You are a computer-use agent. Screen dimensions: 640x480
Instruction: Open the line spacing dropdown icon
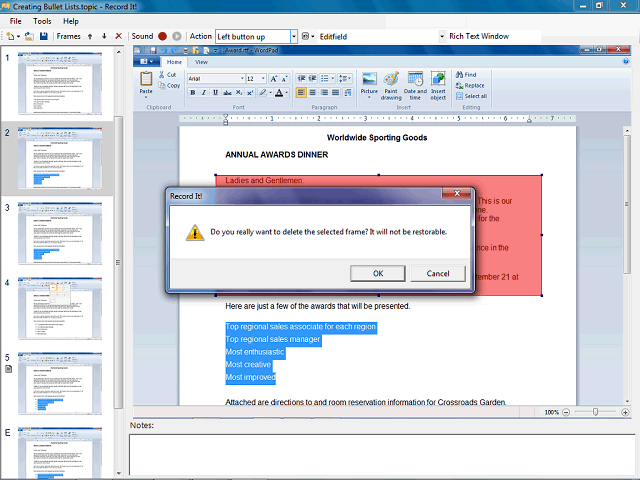[x=344, y=78]
